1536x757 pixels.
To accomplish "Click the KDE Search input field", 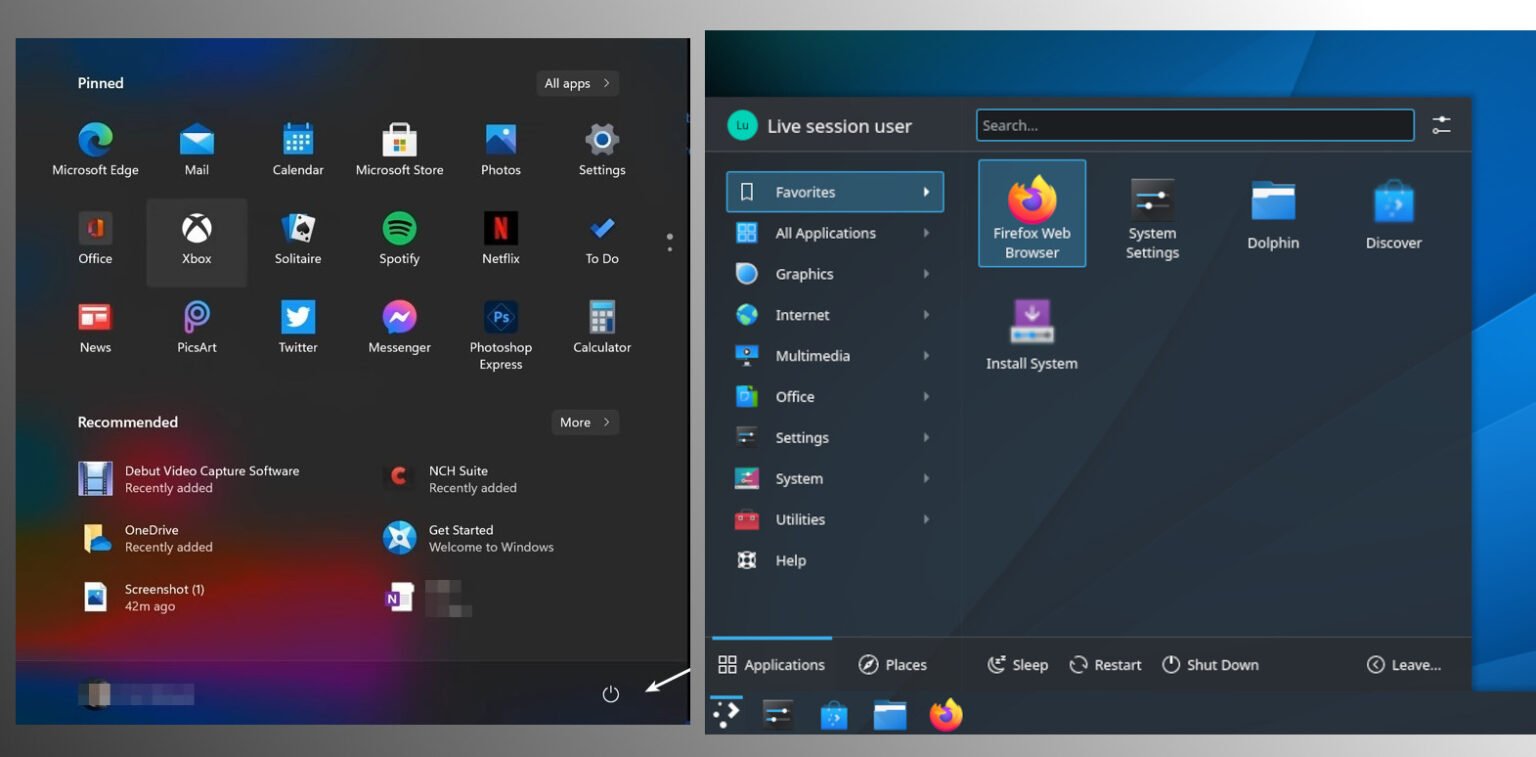I will [1194, 126].
